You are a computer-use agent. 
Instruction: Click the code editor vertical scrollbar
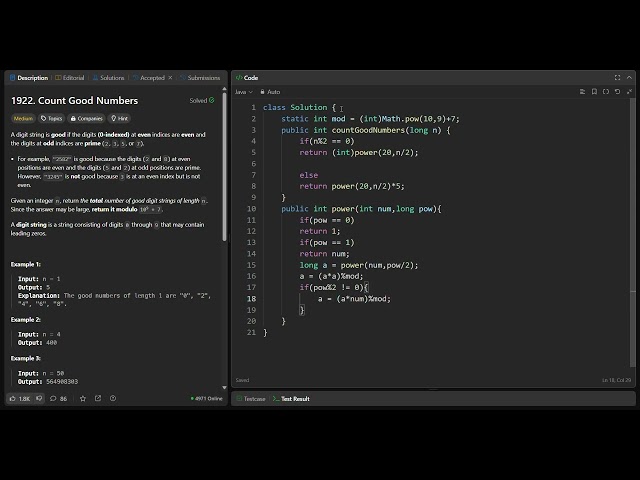(633, 233)
